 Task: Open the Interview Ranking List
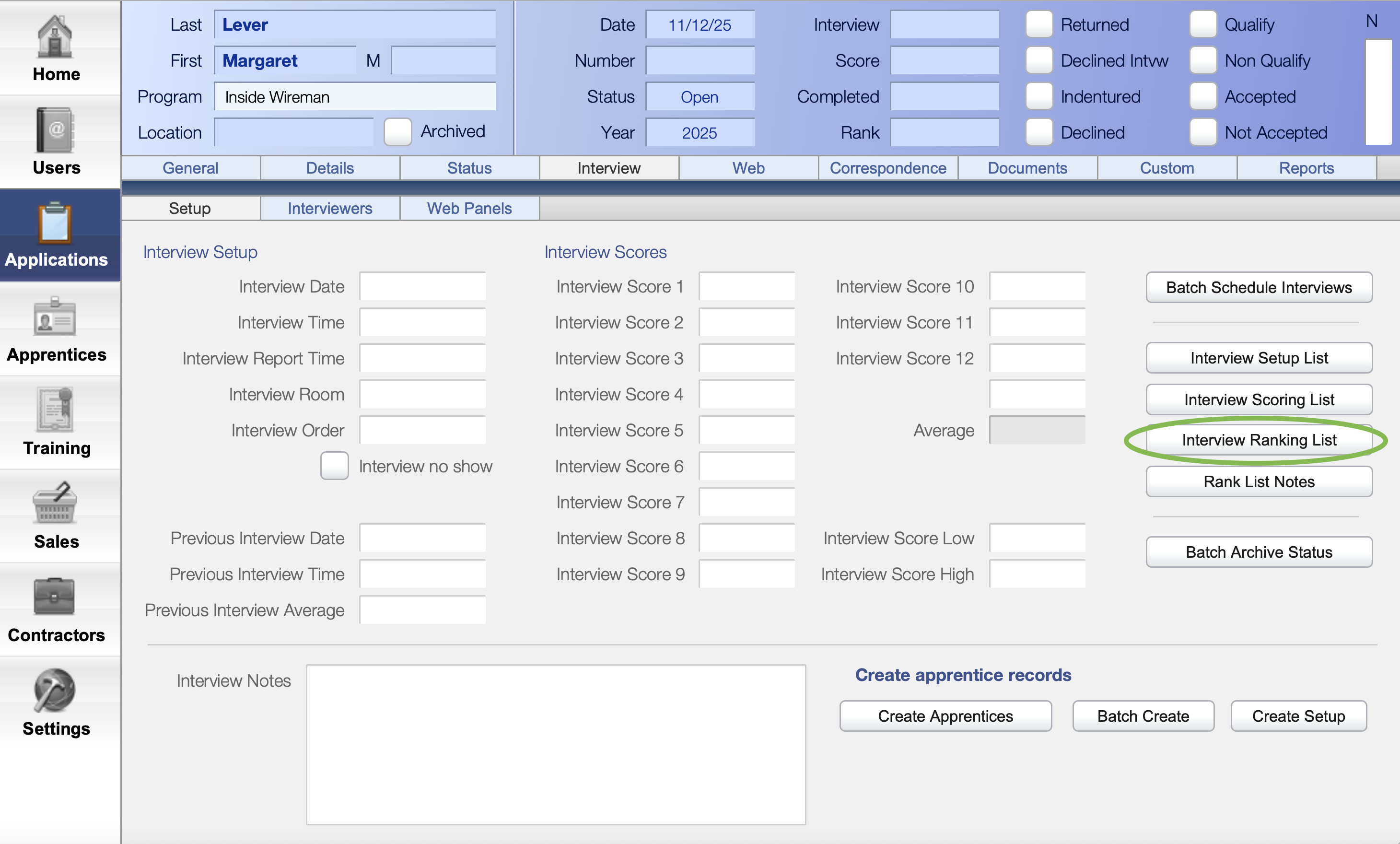(x=1259, y=440)
